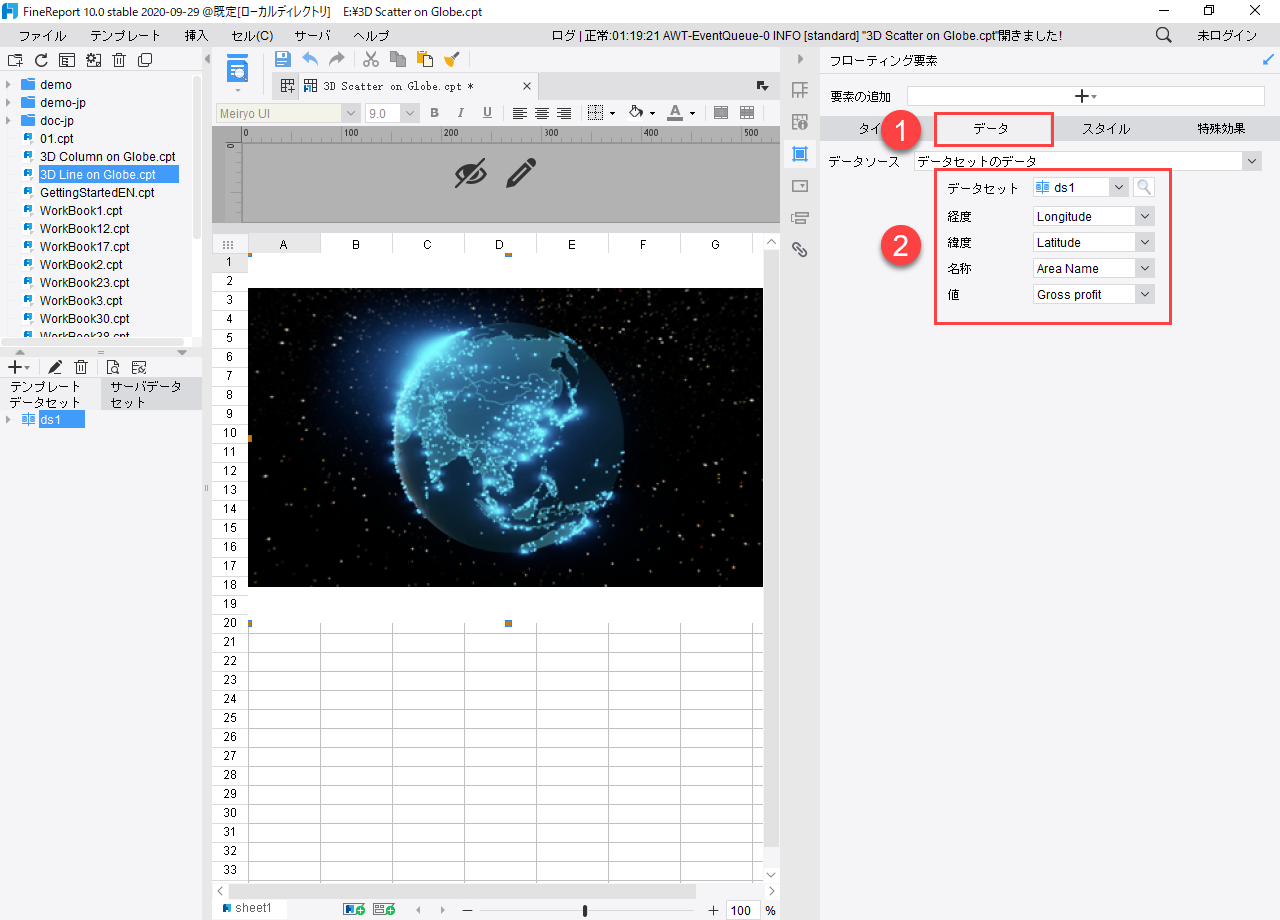Open the ヘルプ menu
Screen dimensions: 1280x920
click(x=371, y=35)
